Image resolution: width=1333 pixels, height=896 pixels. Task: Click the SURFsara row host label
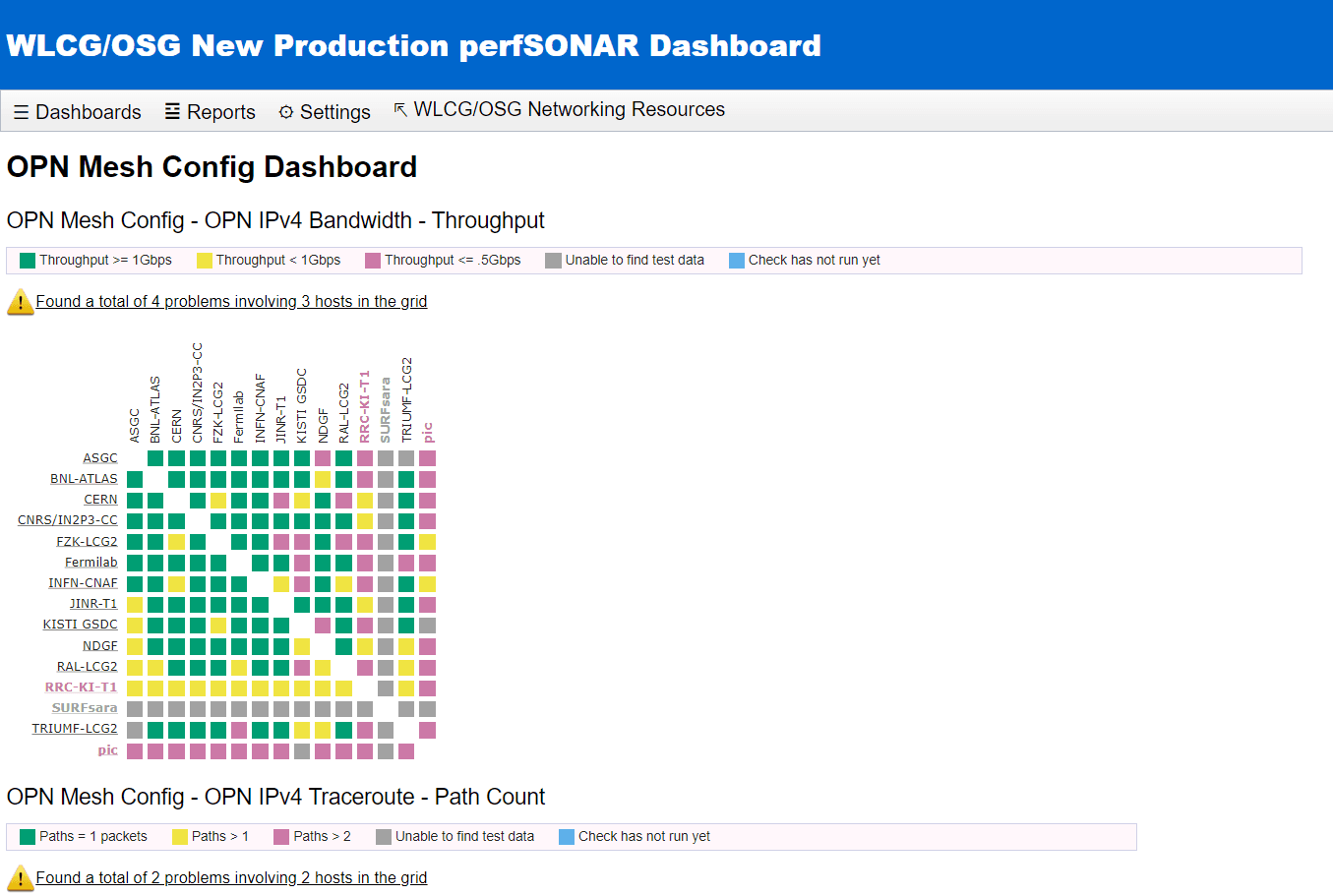(x=84, y=708)
